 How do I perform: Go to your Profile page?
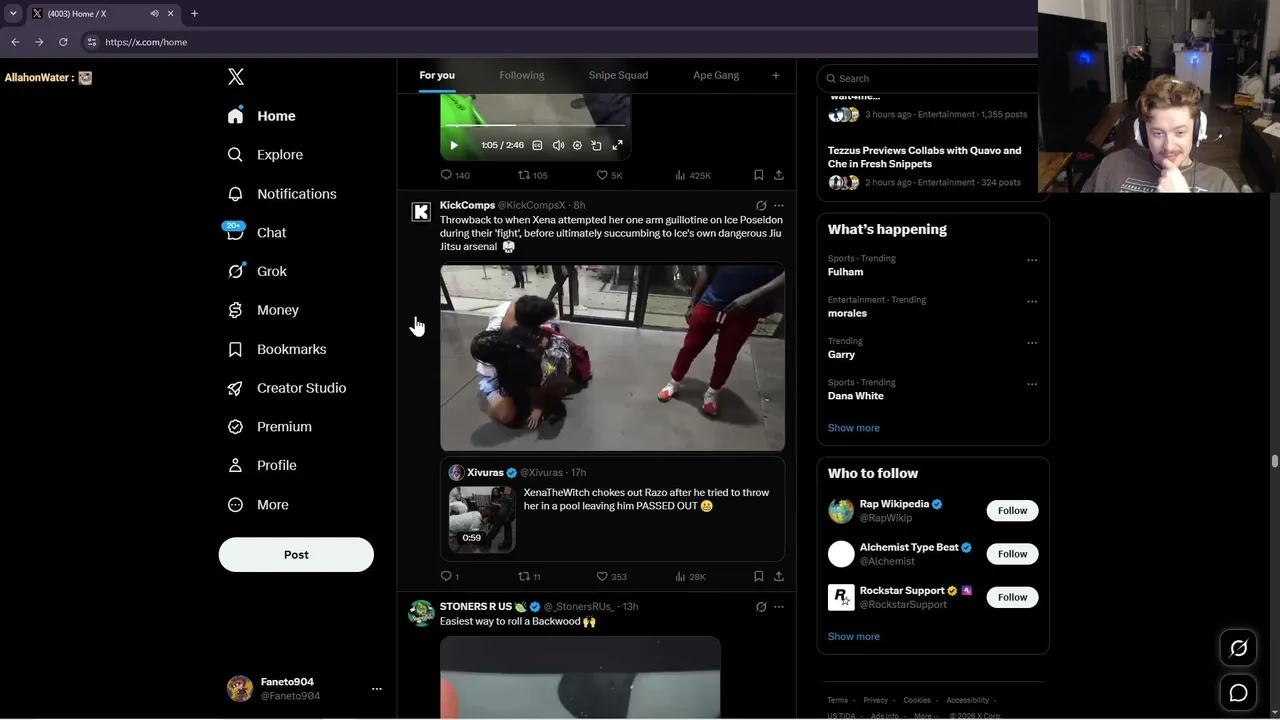(x=262, y=466)
